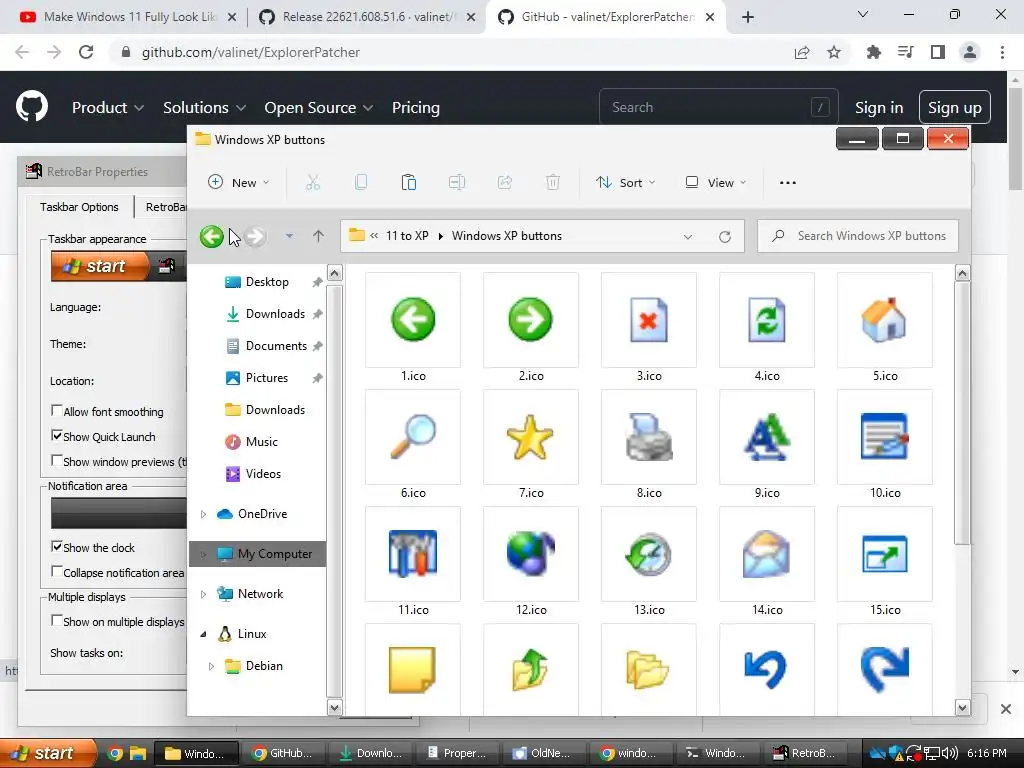The height and width of the screenshot is (768, 1024).
Task: Toggle Allow font smoothing checkbox
Action: (57, 410)
